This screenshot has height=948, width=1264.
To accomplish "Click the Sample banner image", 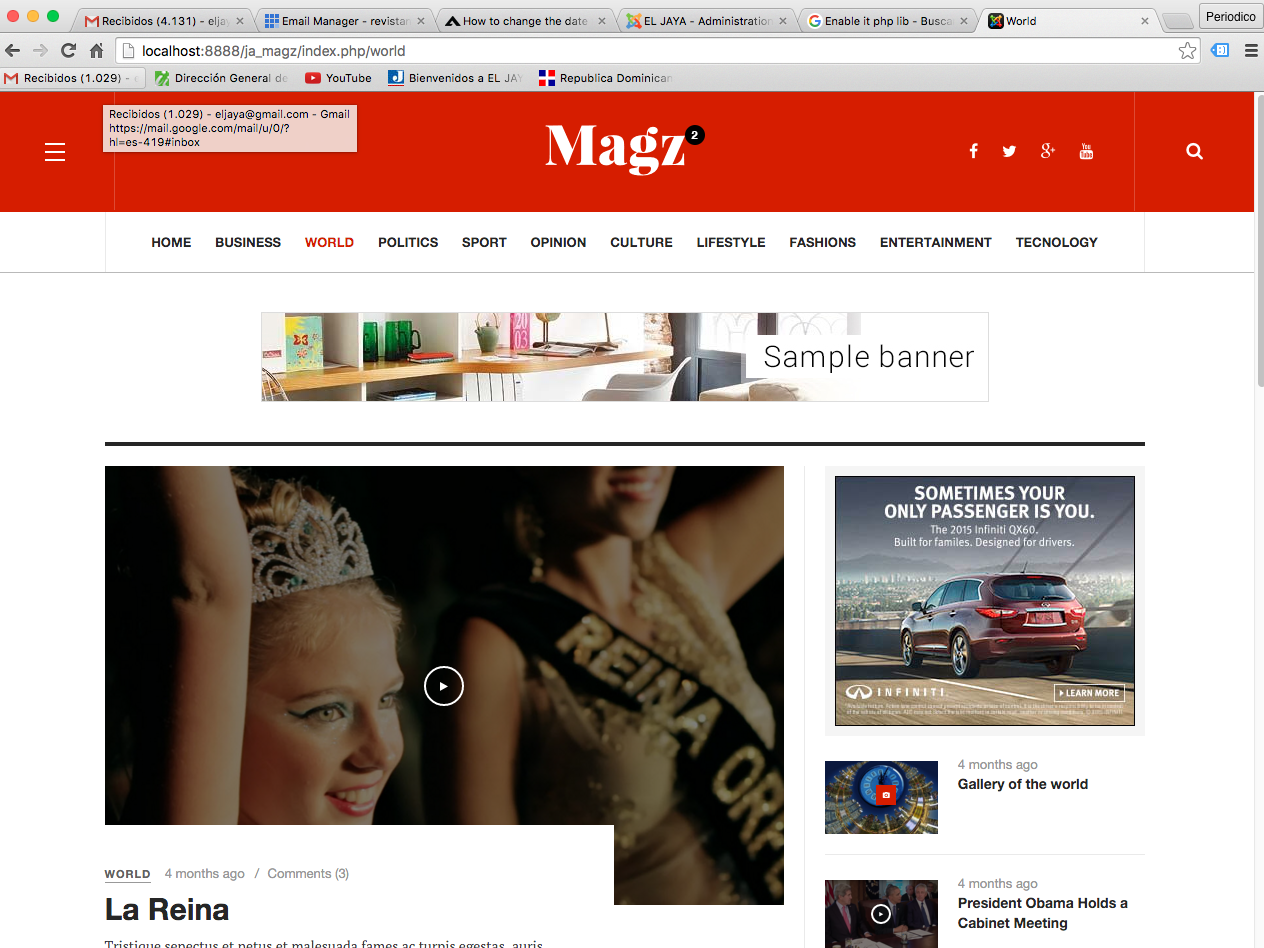I will (x=625, y=357).
